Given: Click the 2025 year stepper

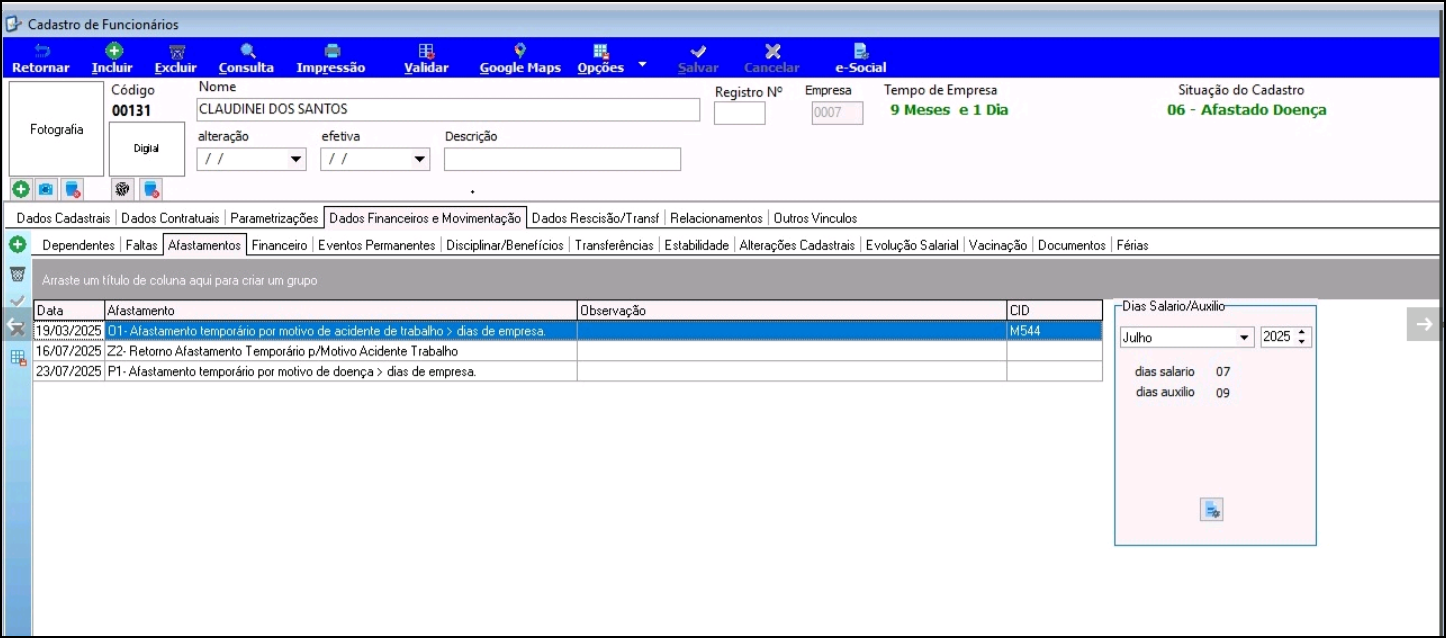Looking at the screenshot, I should (1301, 338).
